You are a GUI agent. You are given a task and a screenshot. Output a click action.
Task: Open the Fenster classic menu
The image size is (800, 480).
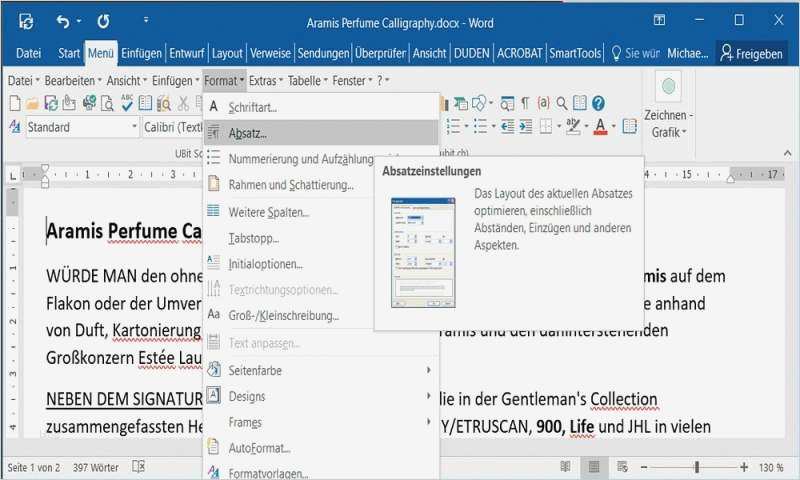pyautogui.click(x=352, y=81)
